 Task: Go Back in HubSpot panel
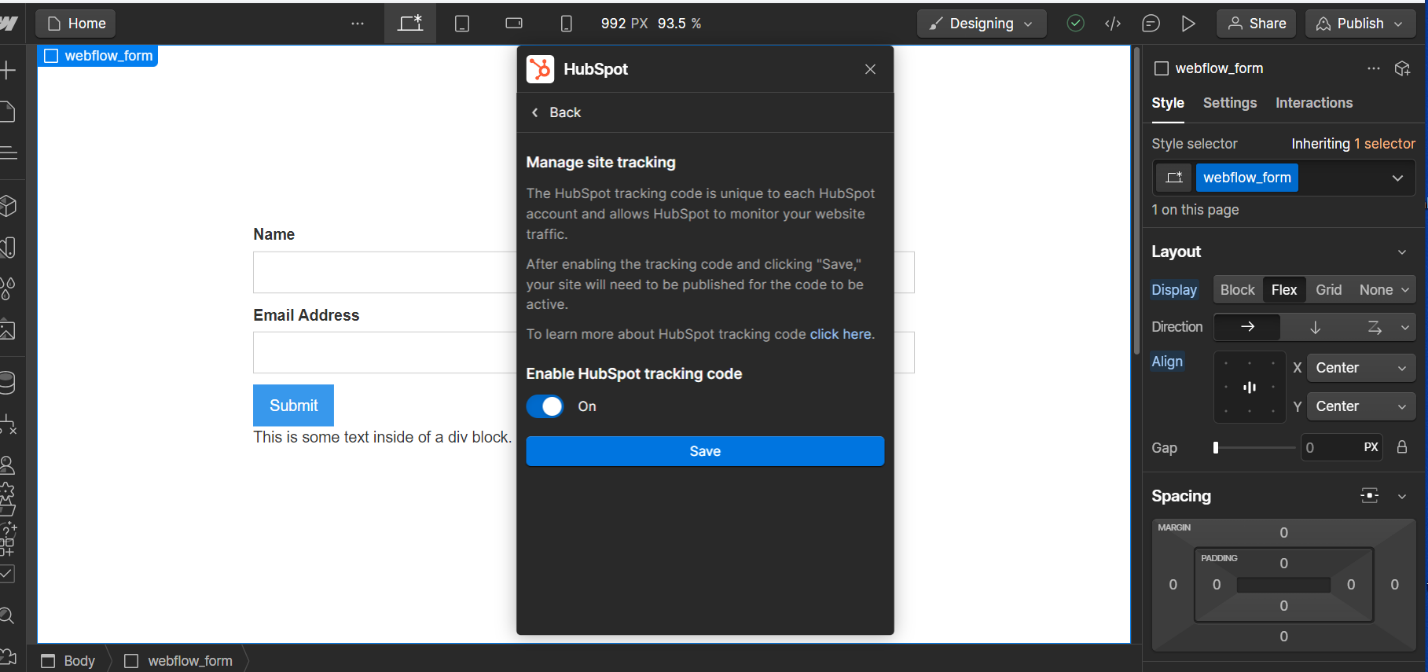coord(555,112)
